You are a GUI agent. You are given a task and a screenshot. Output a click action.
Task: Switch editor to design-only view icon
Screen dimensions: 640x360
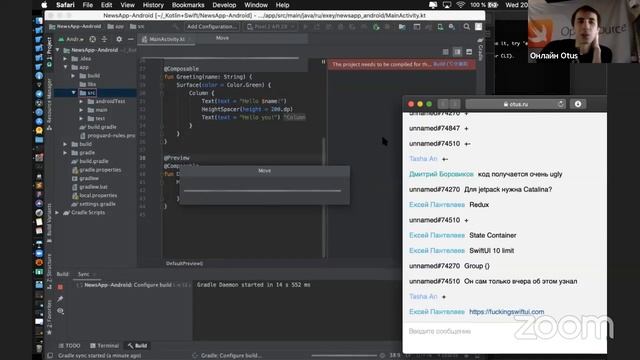coord(469,52)
